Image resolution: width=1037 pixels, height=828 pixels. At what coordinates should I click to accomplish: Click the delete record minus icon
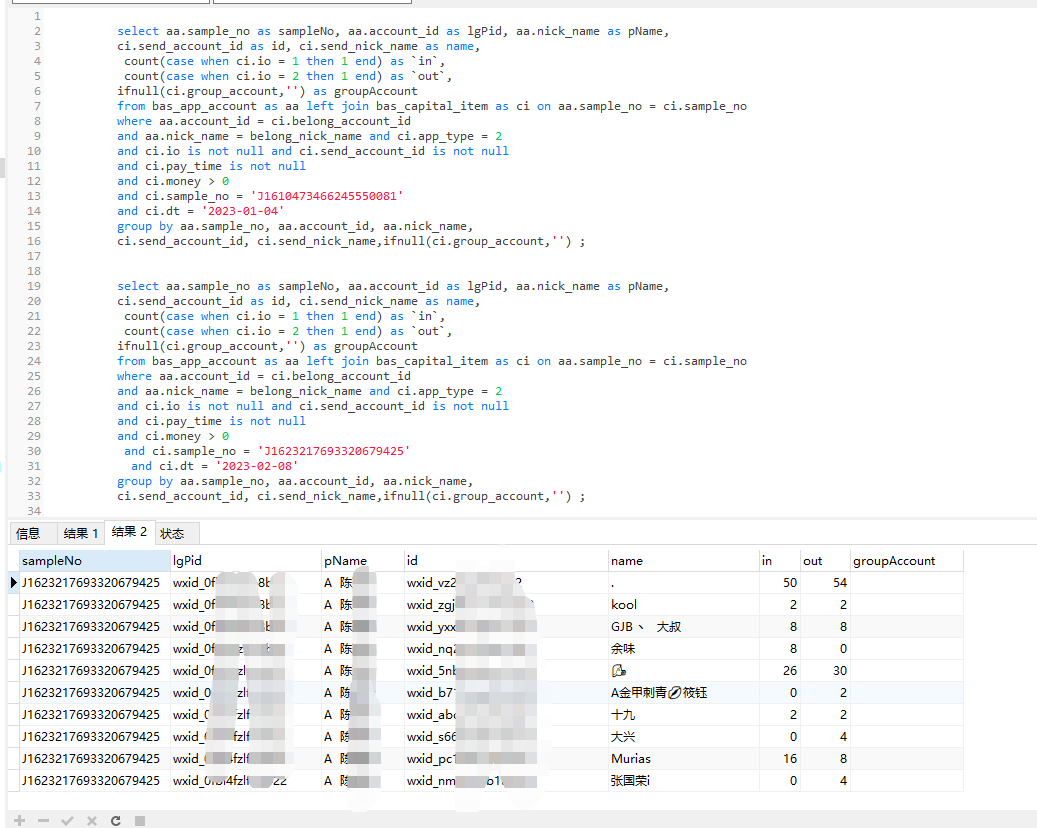[x=43, y=820]
